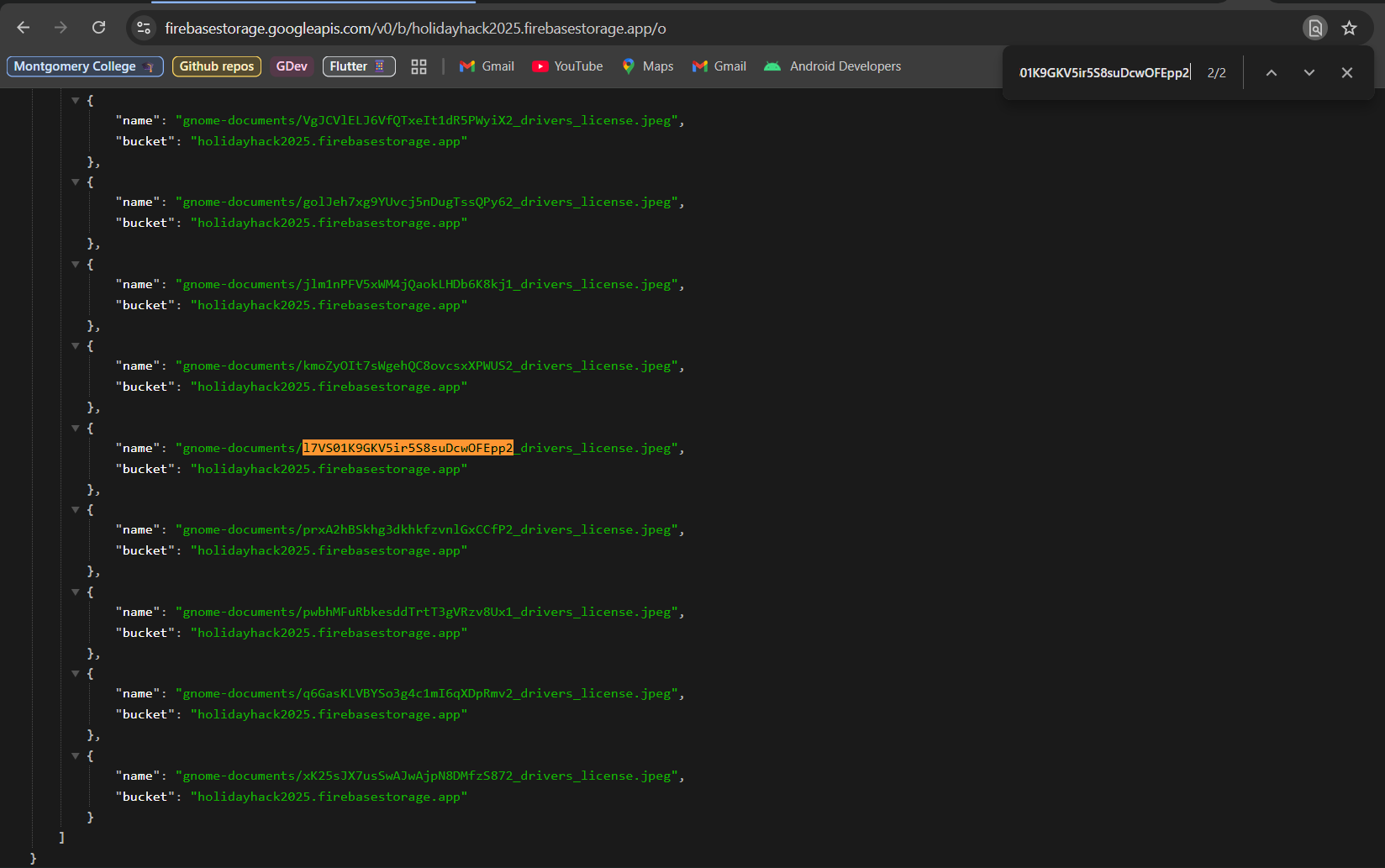Click the golJeh7xg9YUvcj5nDugTssQPy62_drivers_license.jpeg name value
Image resolution: width=1385 pixels, height=868 pixels.
tap(427, 202)
